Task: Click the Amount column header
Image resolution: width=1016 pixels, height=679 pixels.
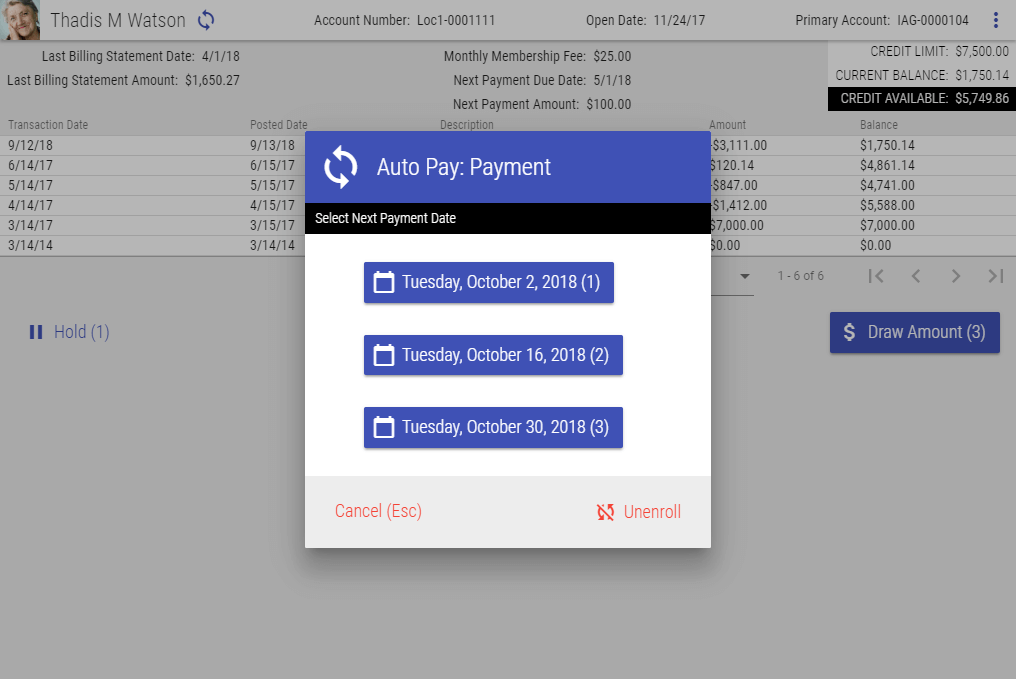Action: click(727, 125)
